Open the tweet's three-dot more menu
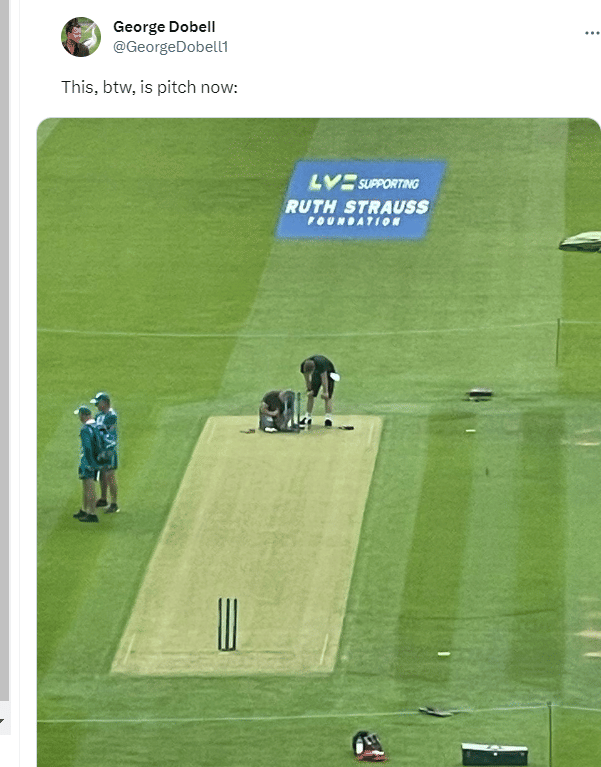 592,33
